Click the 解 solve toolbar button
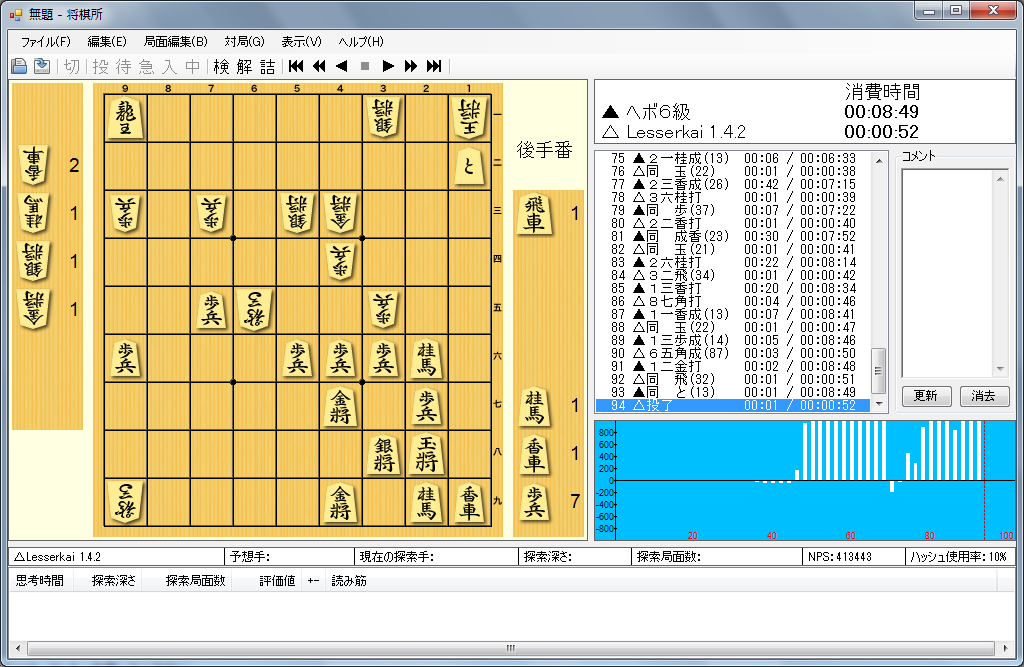This screenshot has height=667, width=1024. click(x=245, y=67)
